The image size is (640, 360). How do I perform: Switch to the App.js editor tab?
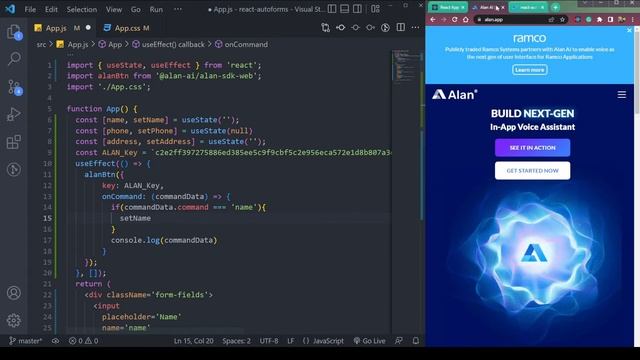pos(56,28)
